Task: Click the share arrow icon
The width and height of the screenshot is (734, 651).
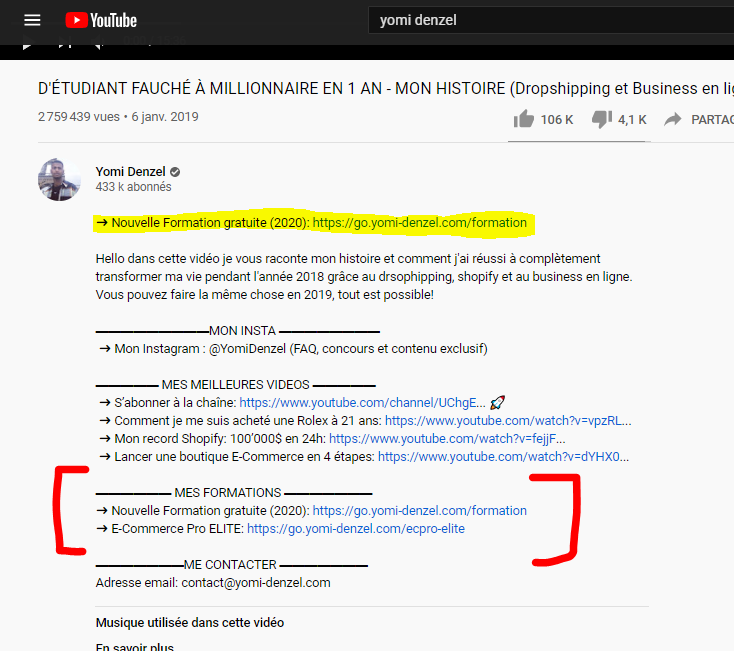Action: tap(673, 119)
